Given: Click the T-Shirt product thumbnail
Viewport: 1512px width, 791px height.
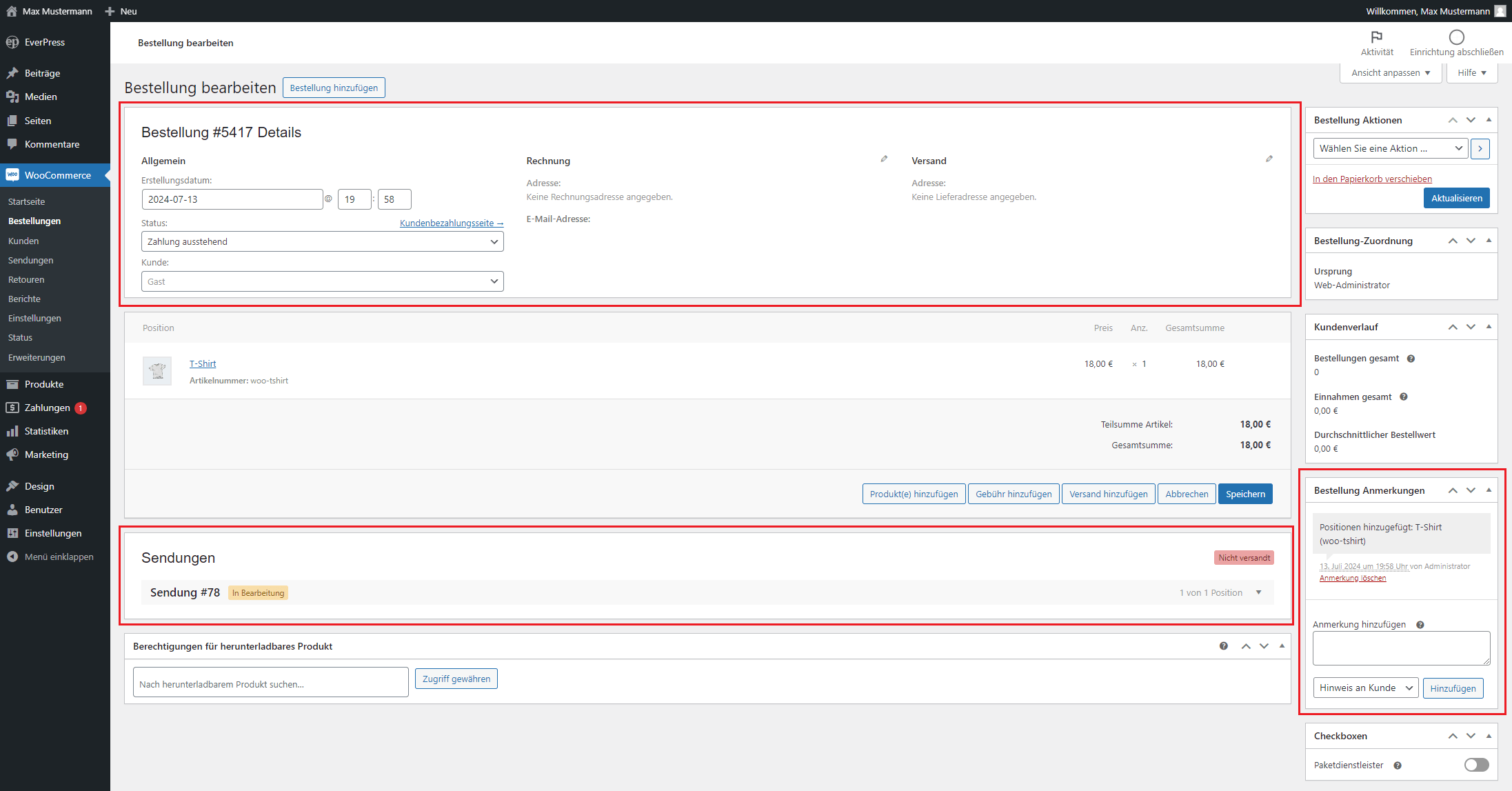Looking at the screenshot, I should click(157, 371).
